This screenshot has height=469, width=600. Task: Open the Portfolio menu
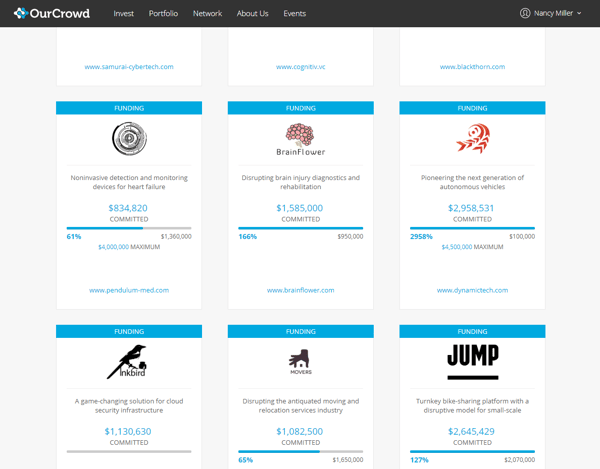coord(163,13)
